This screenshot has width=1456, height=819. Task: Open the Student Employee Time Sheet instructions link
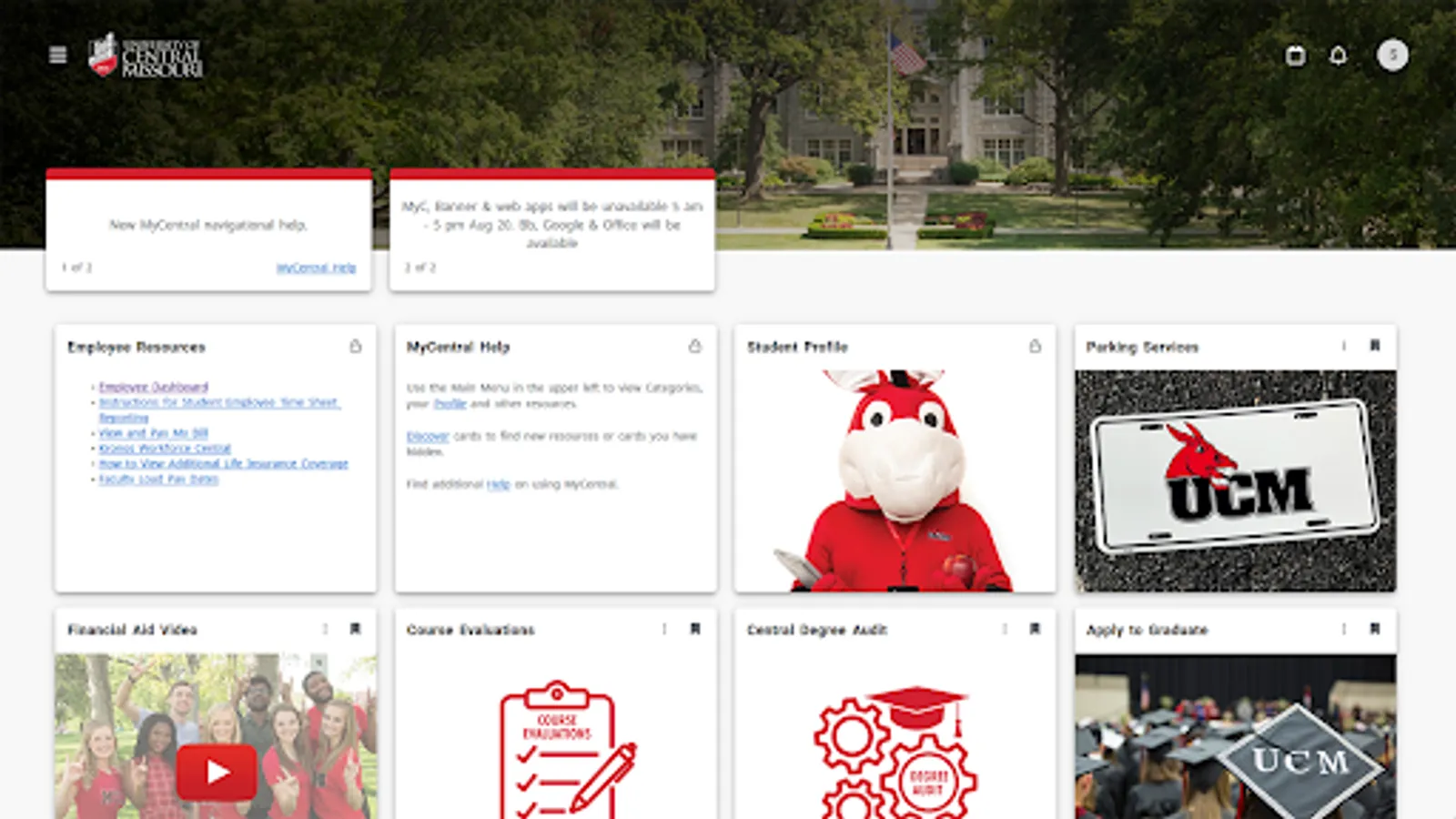tap(219, 409)
